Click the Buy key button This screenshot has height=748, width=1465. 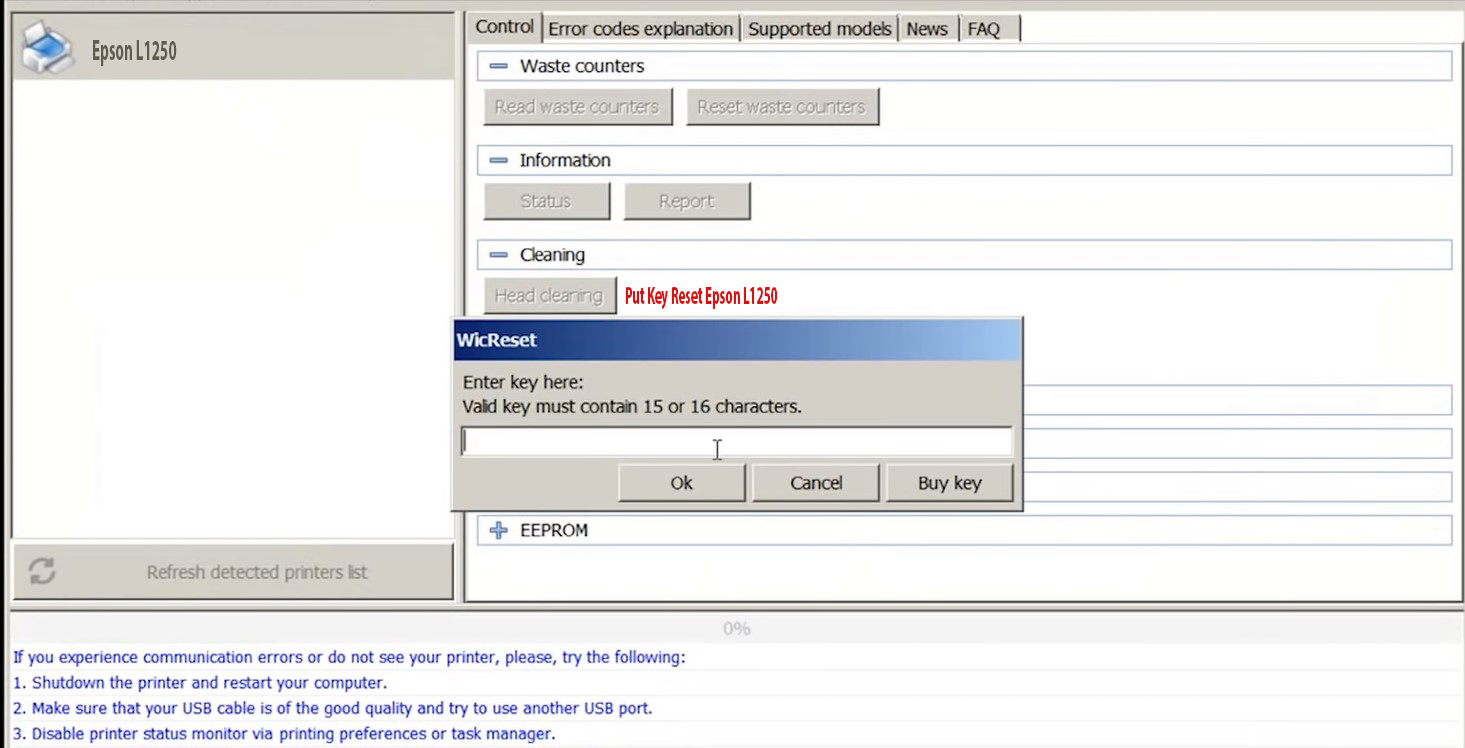[949, 483]
